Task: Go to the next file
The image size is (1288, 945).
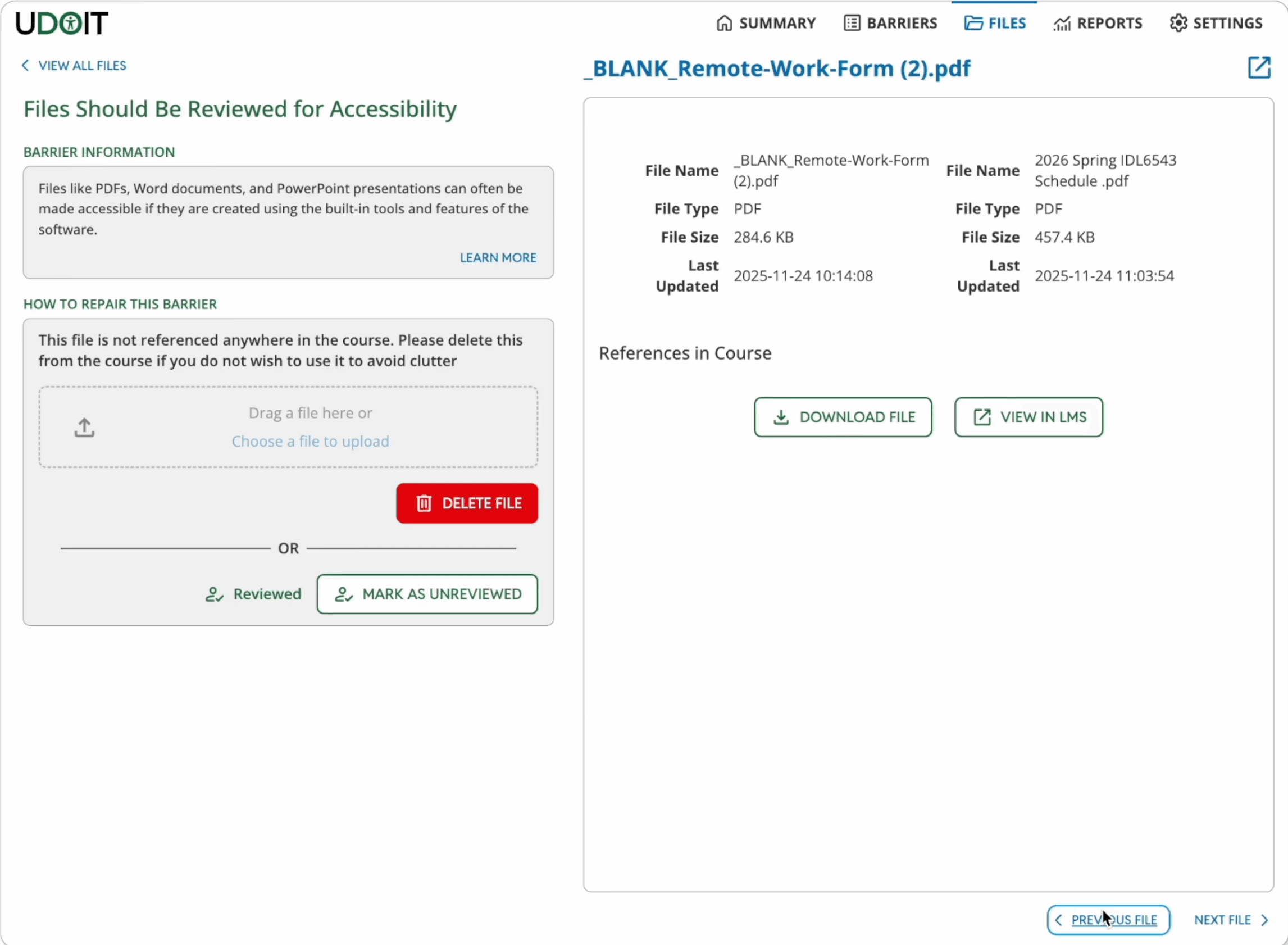Action: [1231, 920]
